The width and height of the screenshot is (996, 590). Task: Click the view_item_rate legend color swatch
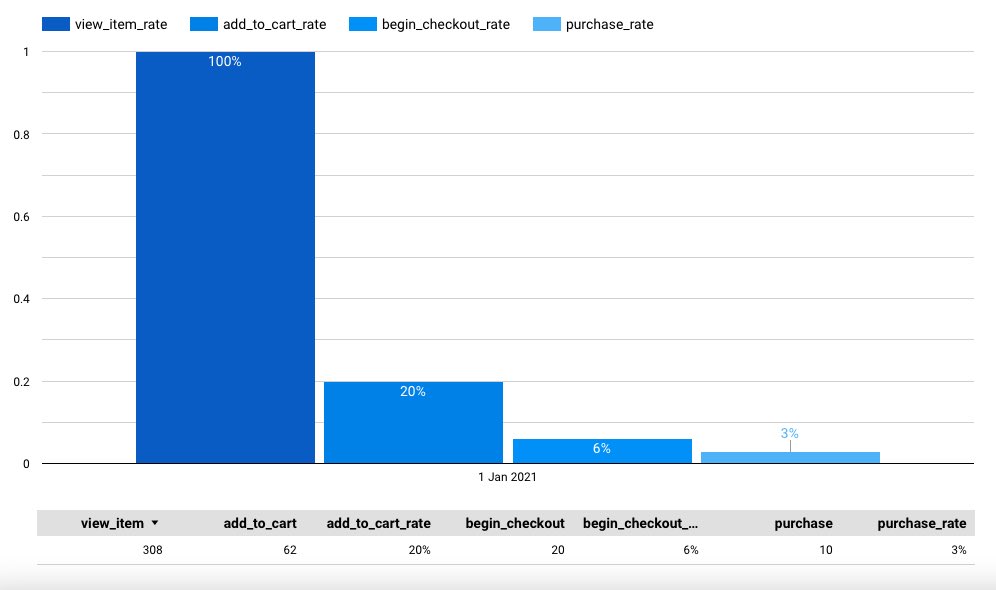[55, 24]
